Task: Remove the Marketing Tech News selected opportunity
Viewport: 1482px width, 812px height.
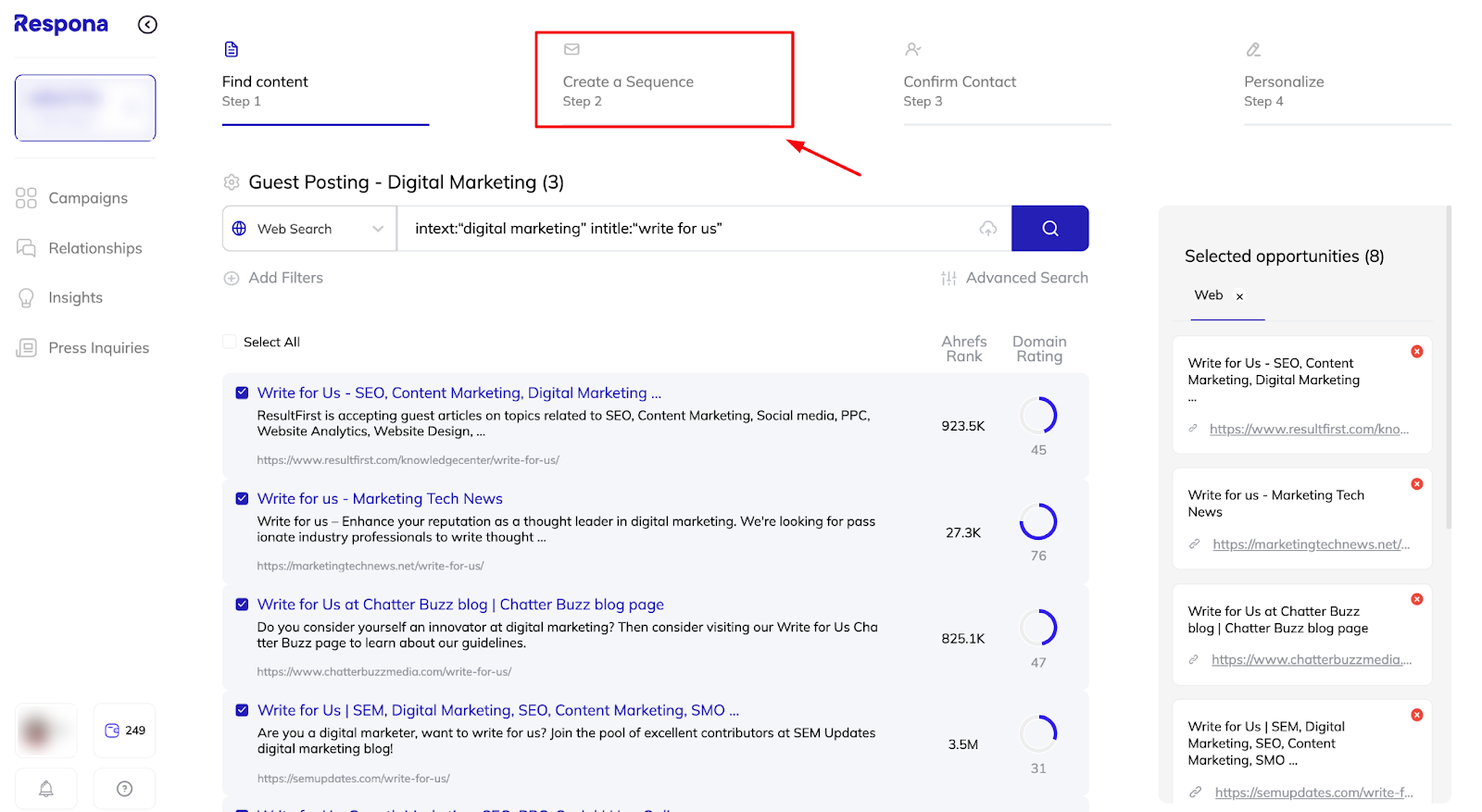Action: click(x=1417, y=484)
